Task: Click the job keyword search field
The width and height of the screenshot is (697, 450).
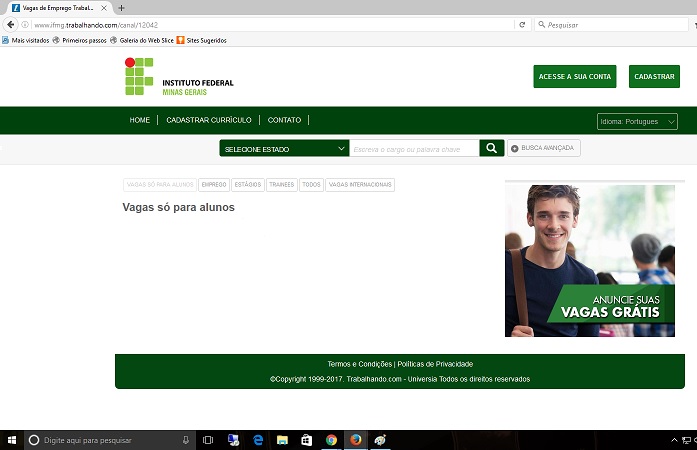Action: pyautogui.click(x=413, y=148)
